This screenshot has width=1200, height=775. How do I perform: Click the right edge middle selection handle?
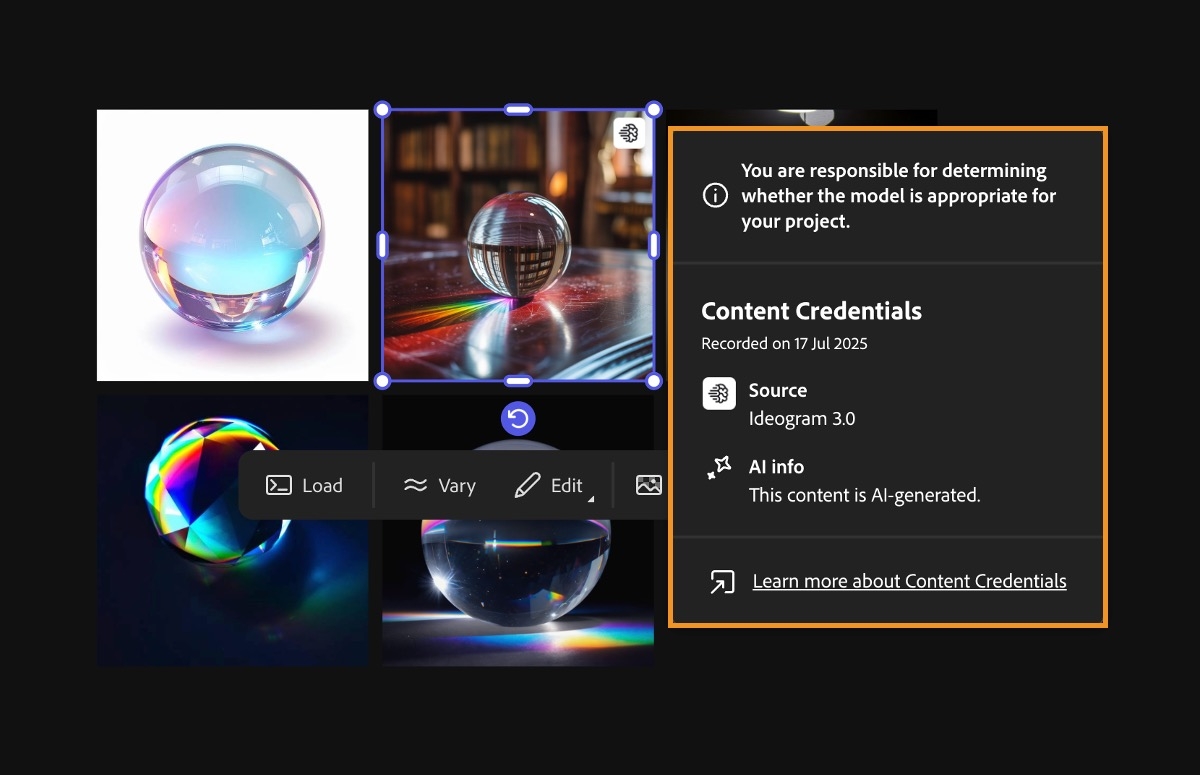coord(654,245)
